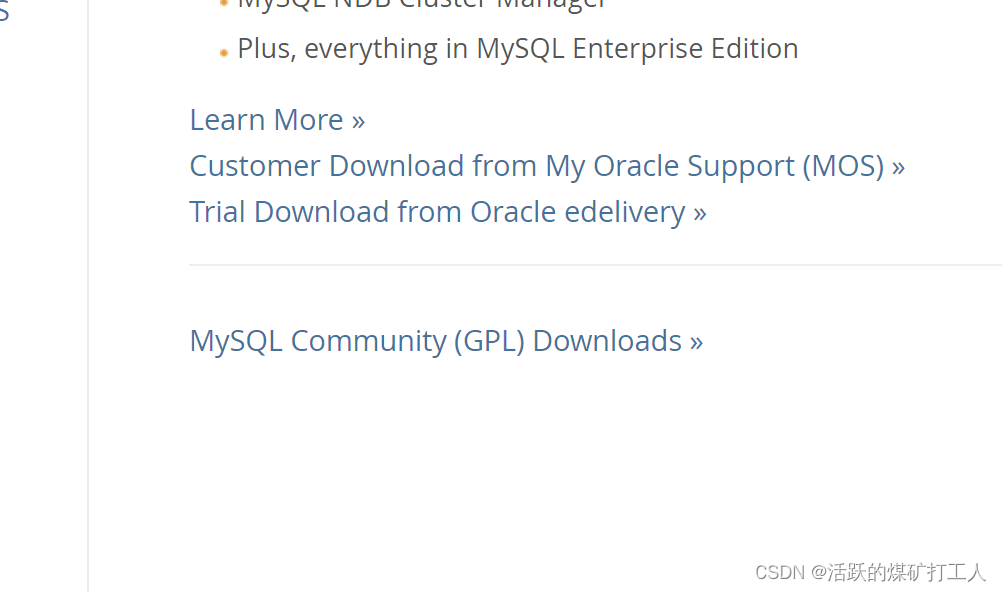Screen dimensions: 1002x592
Task: Click the horizontal divider below the download links
Action: click(x=595, y=264)
